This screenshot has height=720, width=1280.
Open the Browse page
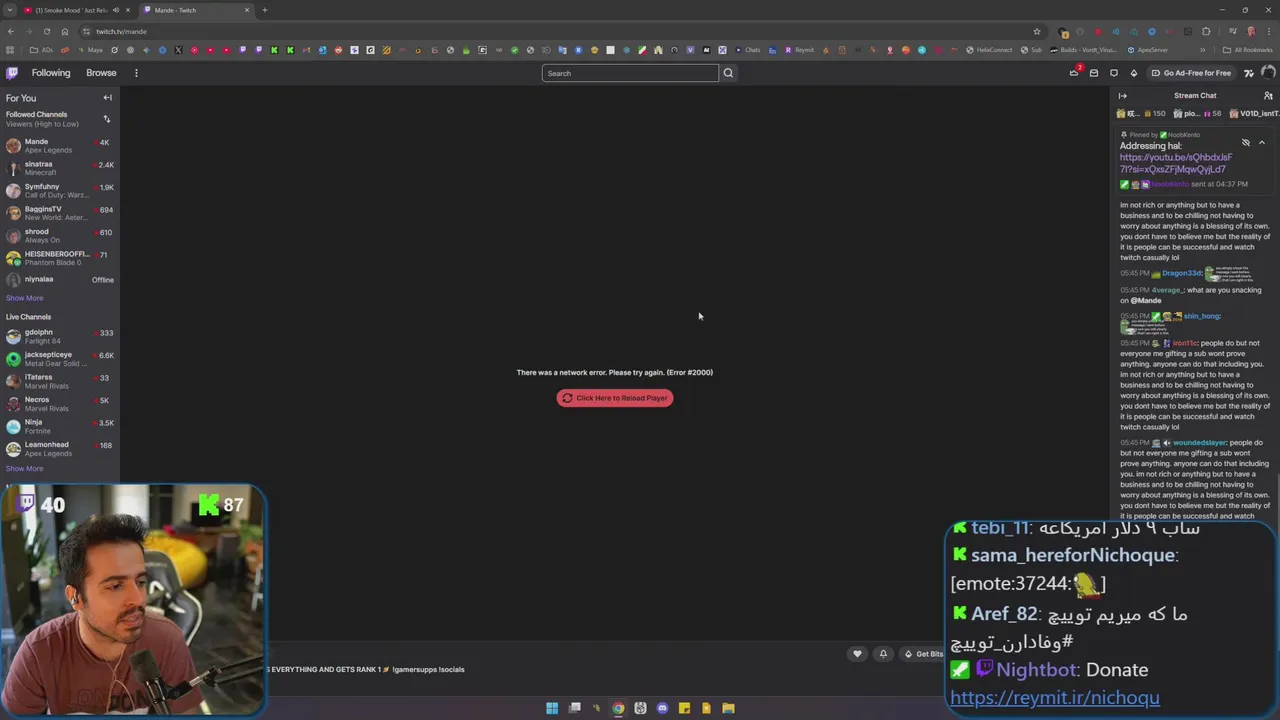point(101,73)
